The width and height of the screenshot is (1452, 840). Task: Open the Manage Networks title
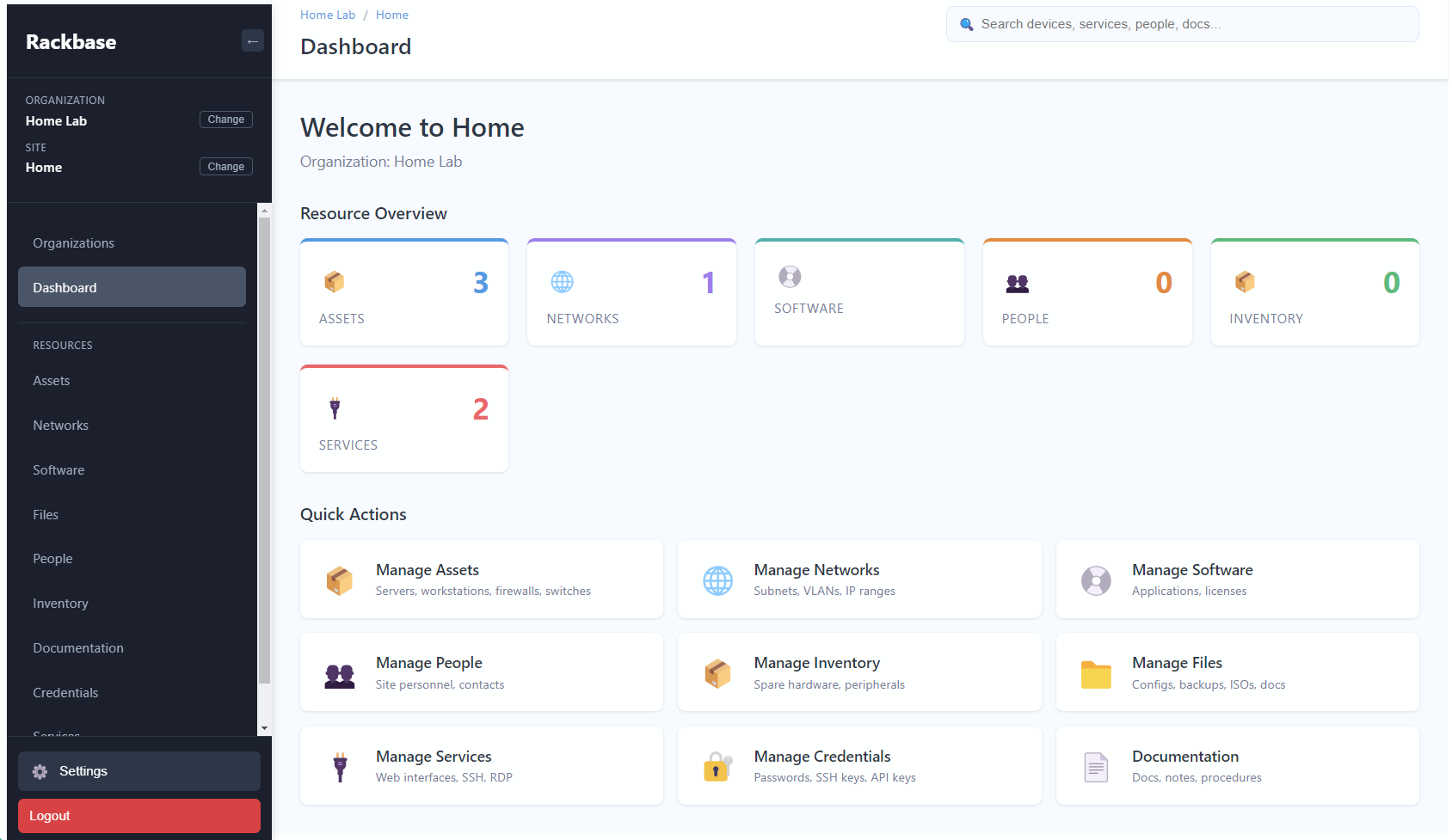click(817, 570)
